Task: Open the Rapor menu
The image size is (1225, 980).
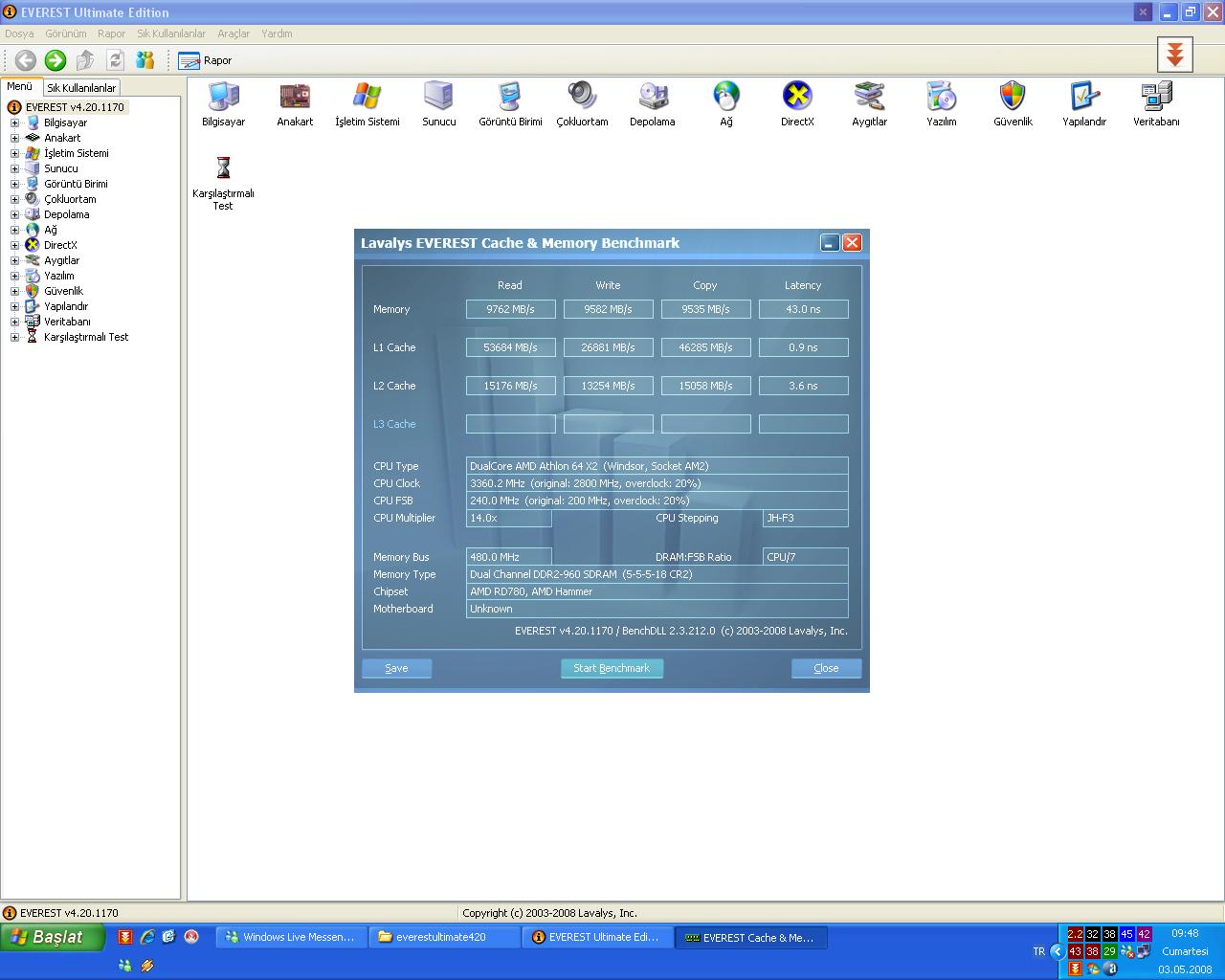Action: click(x=112, y=33)
